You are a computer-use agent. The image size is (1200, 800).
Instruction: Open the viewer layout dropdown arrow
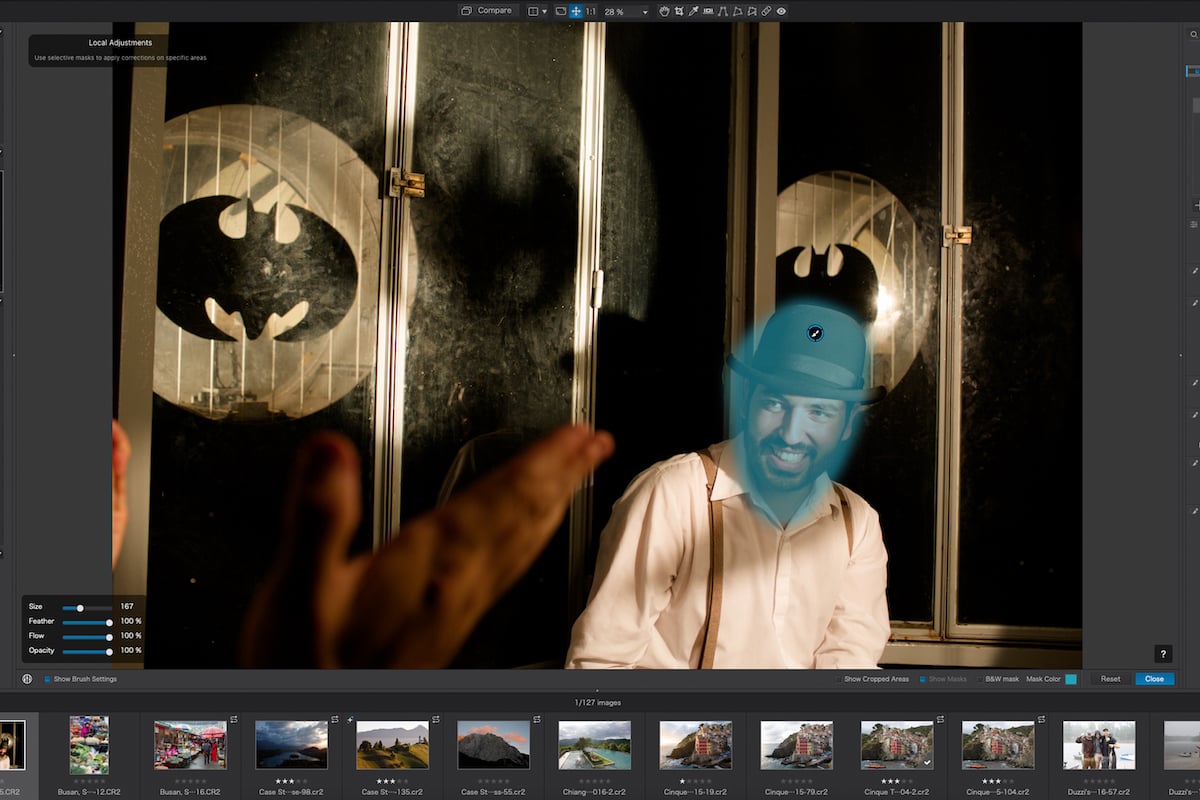(x=545, y=11)
